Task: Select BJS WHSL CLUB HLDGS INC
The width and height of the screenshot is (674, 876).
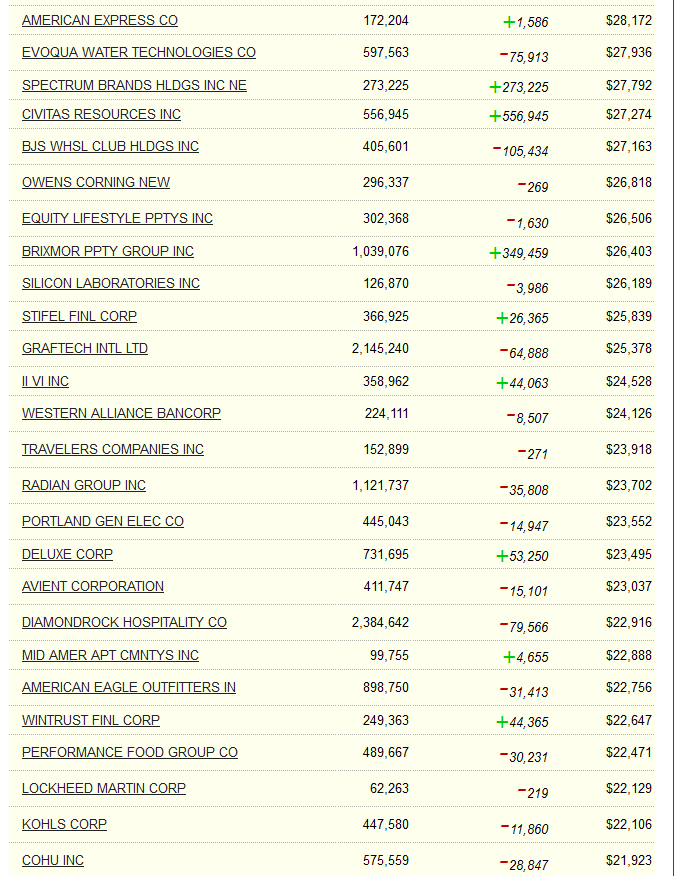Action: 110,146
